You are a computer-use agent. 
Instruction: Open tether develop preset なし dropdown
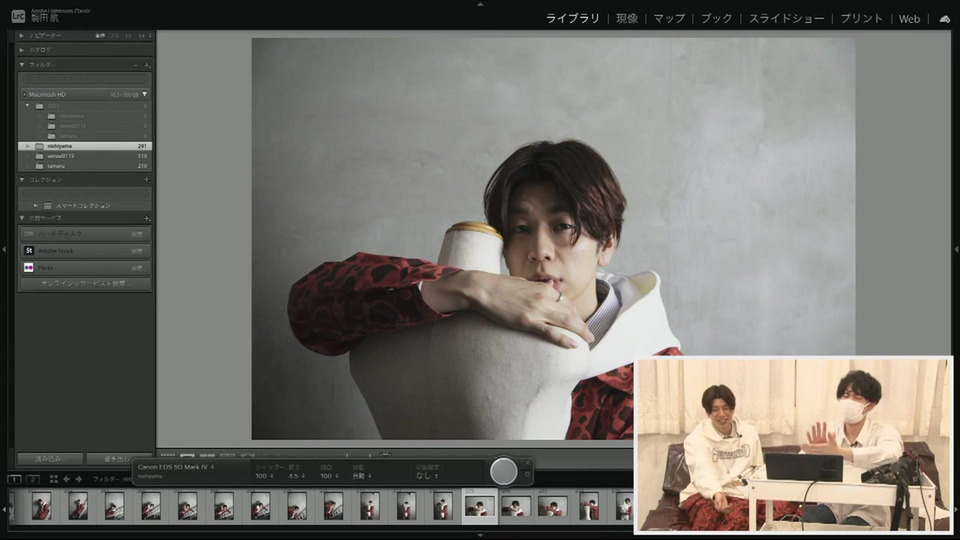click(x=427, y=476)
